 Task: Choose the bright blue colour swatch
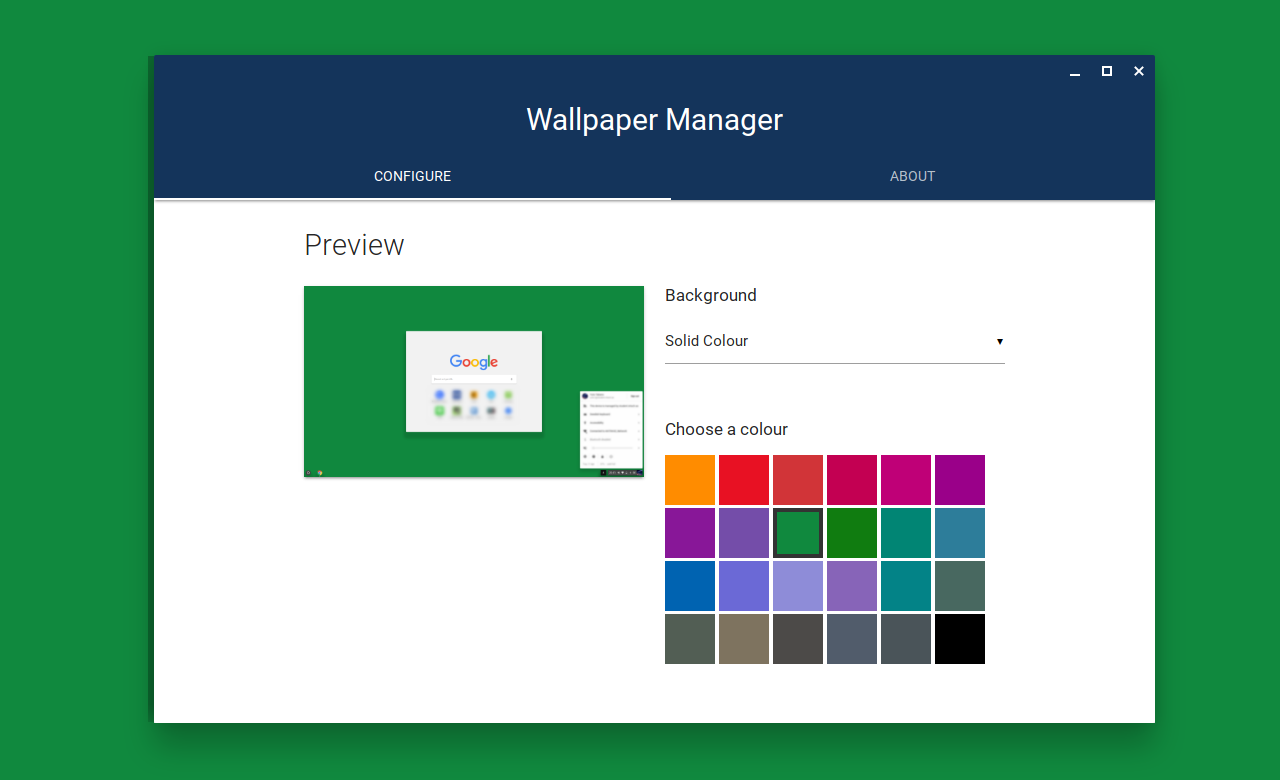(x=690, y=586)
